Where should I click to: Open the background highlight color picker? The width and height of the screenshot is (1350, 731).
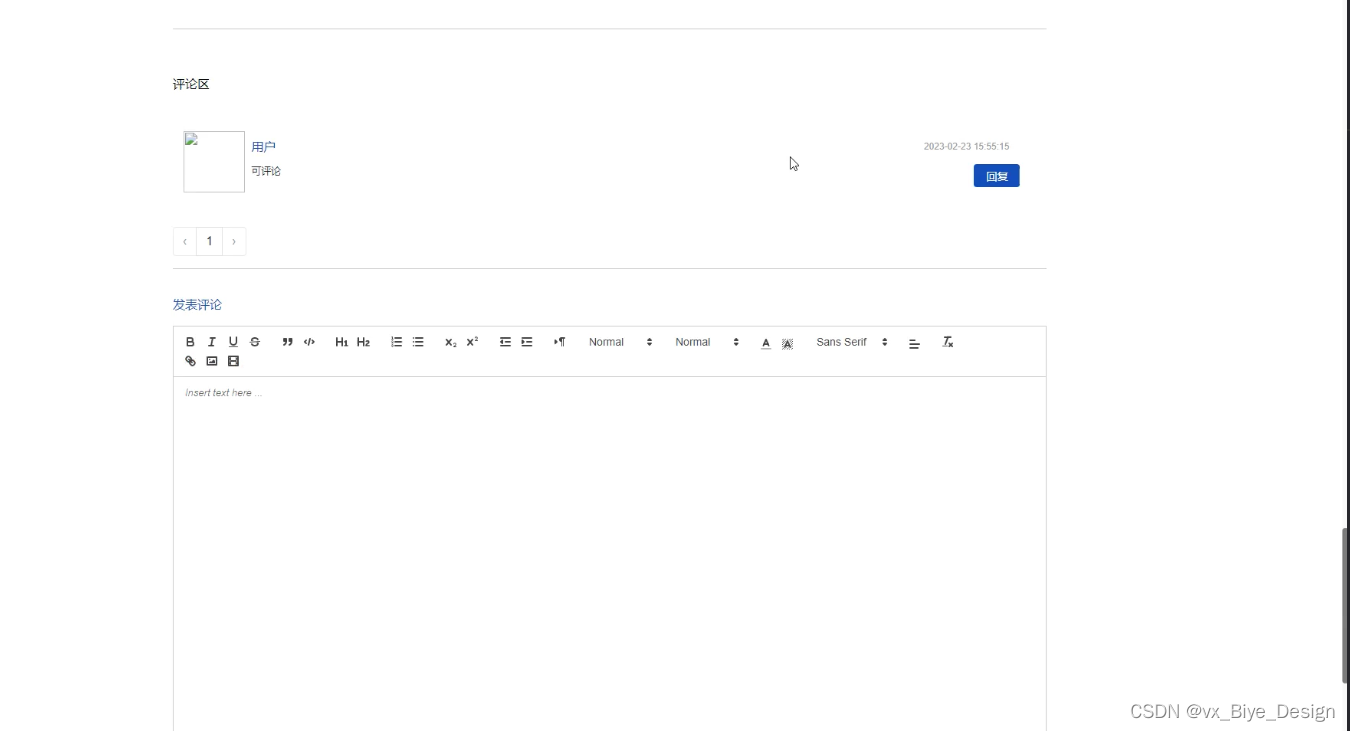pos(787,343)
